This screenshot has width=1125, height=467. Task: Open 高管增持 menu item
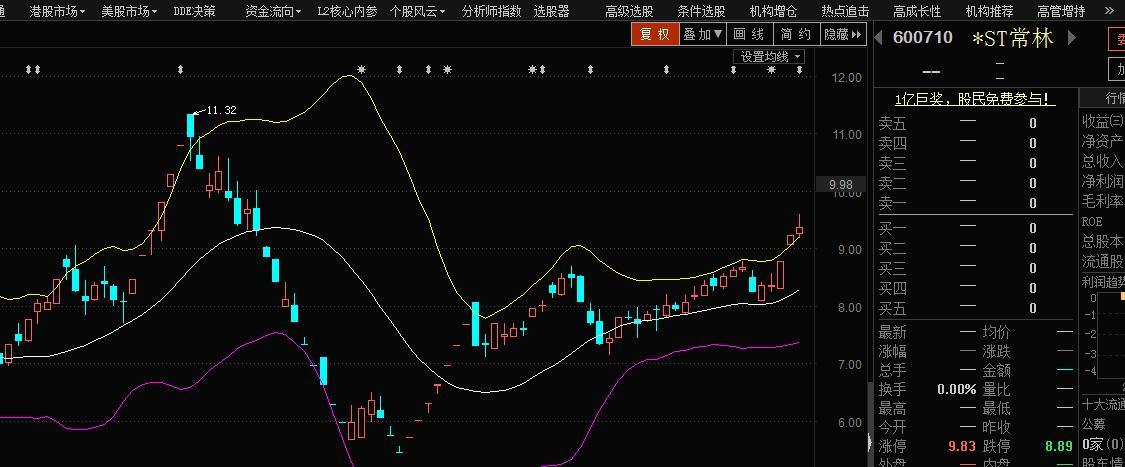pos(1061,11)
